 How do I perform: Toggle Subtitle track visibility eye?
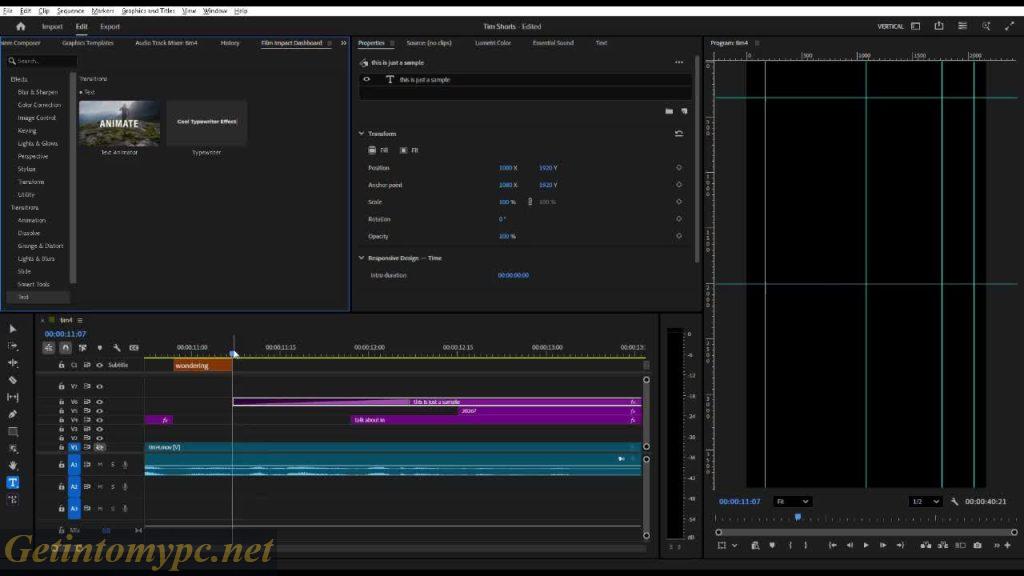pos(100,366)
